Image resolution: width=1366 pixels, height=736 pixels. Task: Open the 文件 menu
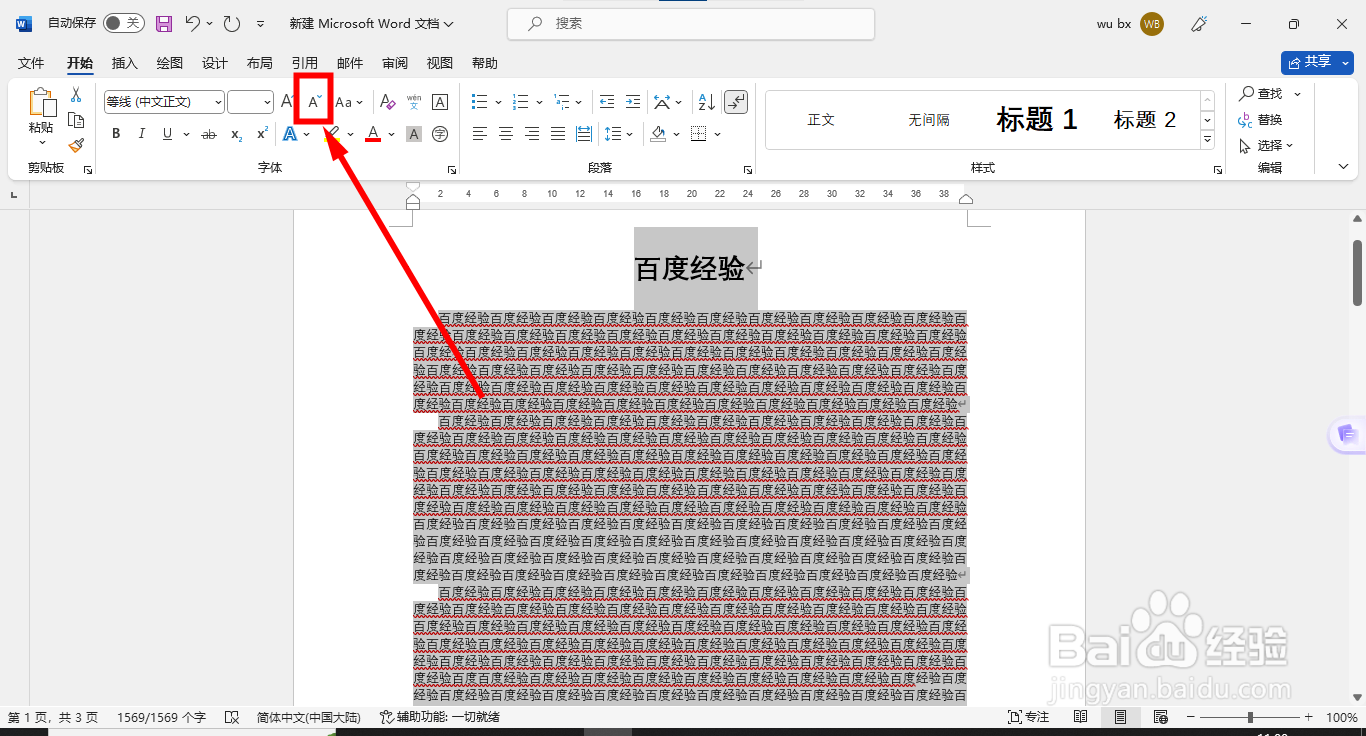[31, 63]
